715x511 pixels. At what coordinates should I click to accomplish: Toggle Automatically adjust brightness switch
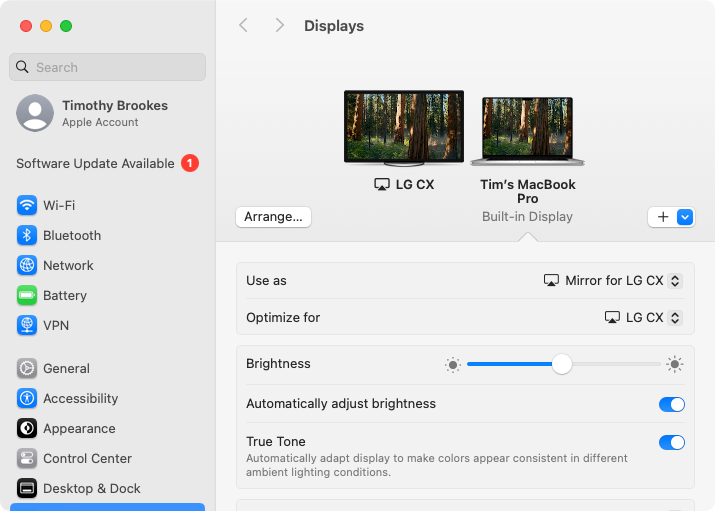pyautogui.click(x=672, y=404)
